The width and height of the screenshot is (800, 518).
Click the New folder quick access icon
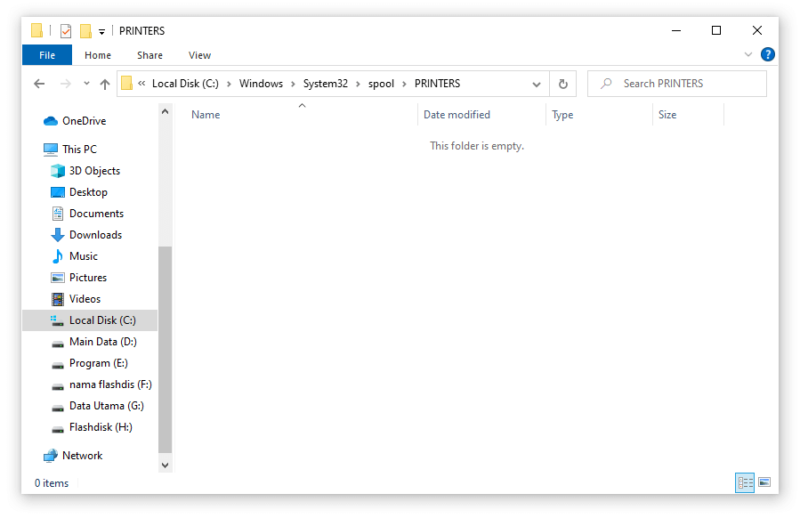[x=86, y=31]
